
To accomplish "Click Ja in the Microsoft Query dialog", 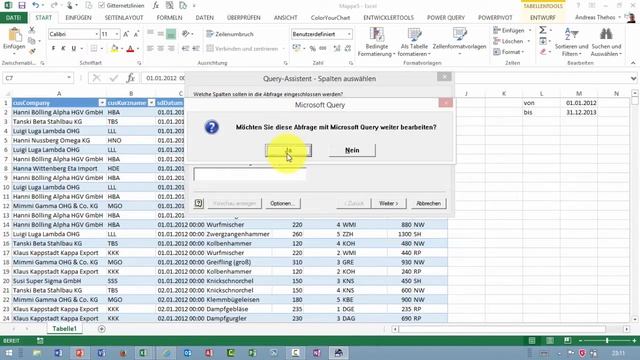I will 289,150.
